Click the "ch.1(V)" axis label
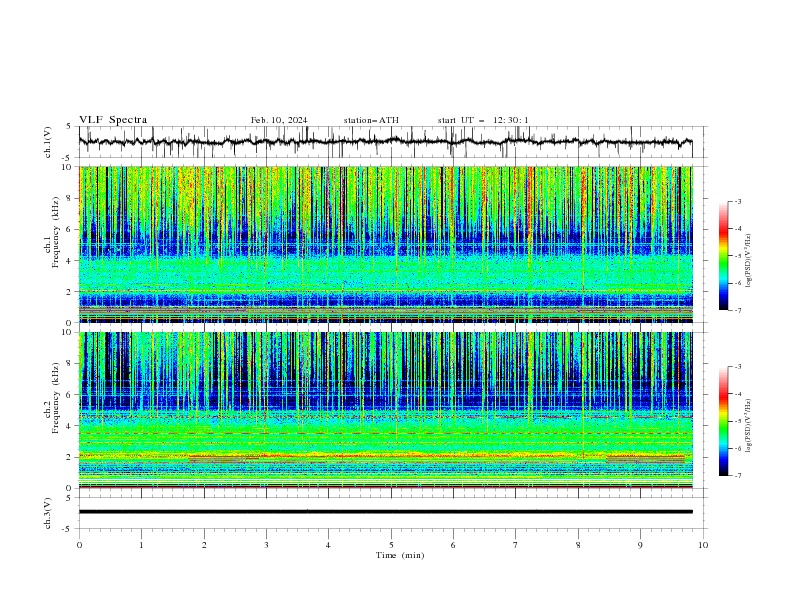Viewport: 792px width, 612px height. (48, 142)
